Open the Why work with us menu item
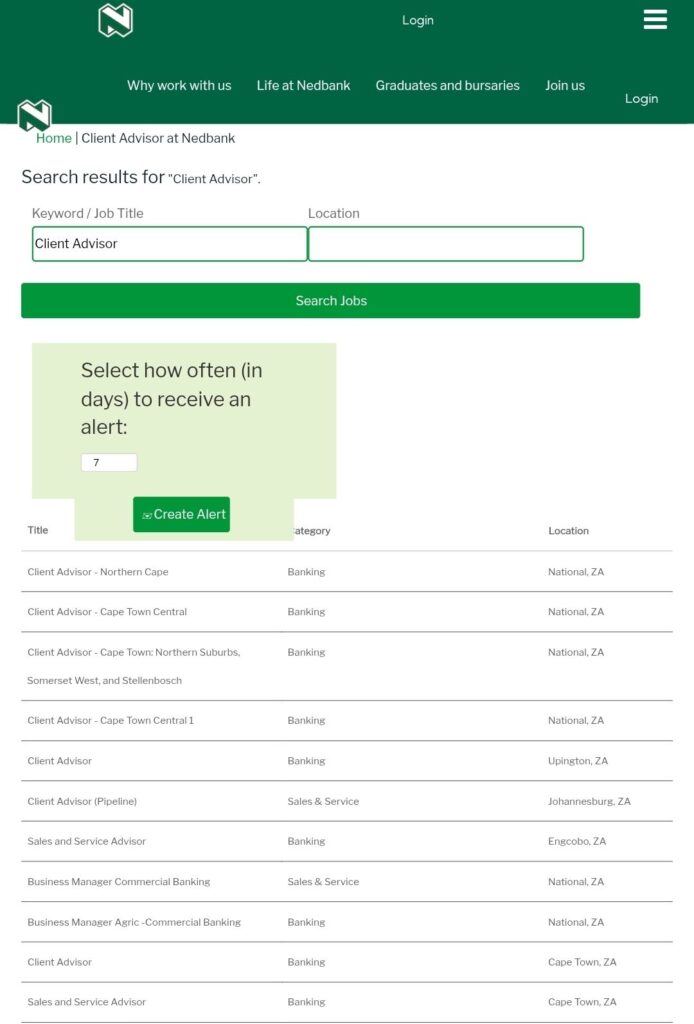 [x=178, y=86]
